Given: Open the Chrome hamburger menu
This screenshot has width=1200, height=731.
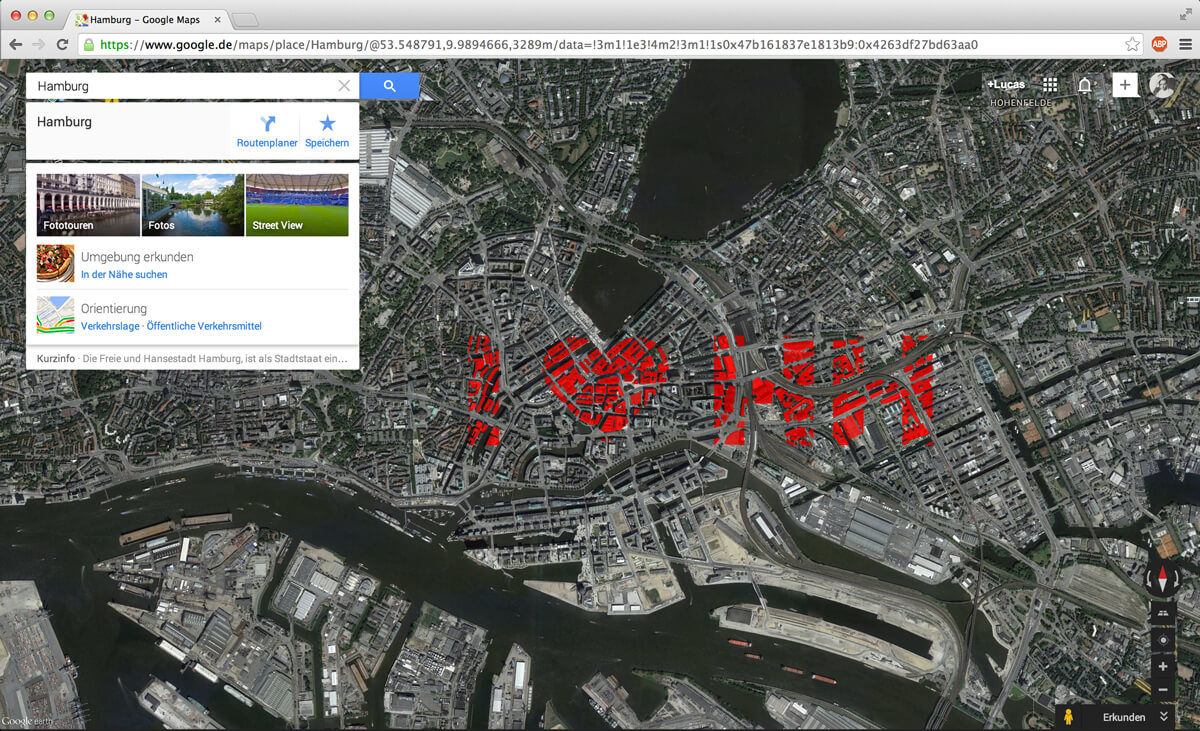Looking at the screenshot, I should [1186, 45].
